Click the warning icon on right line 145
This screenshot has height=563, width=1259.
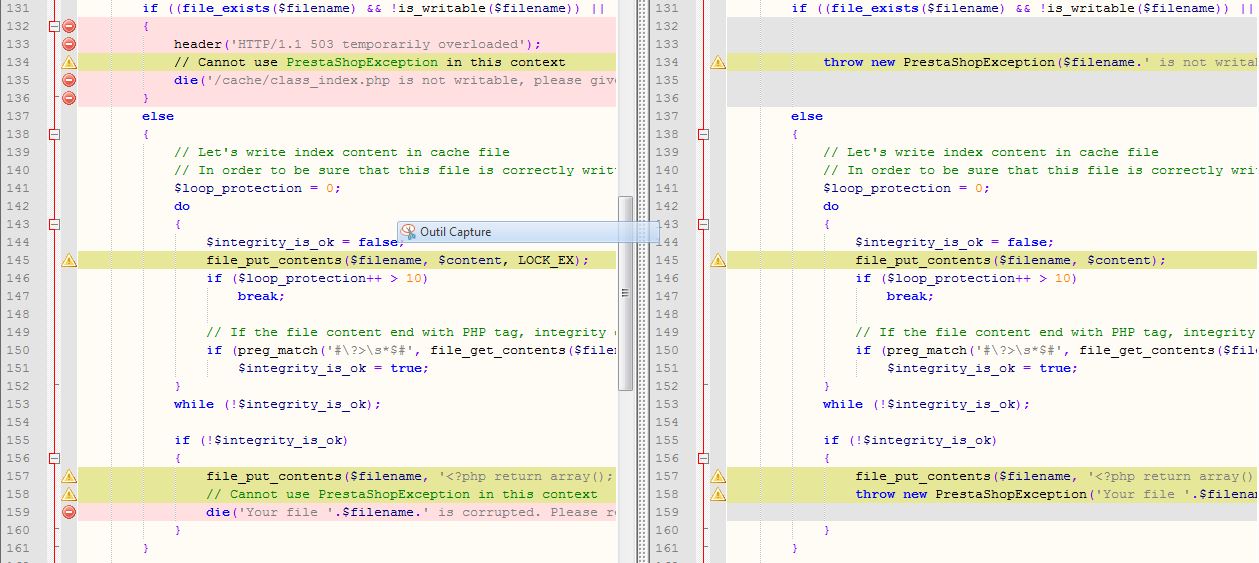click(718, 260)
